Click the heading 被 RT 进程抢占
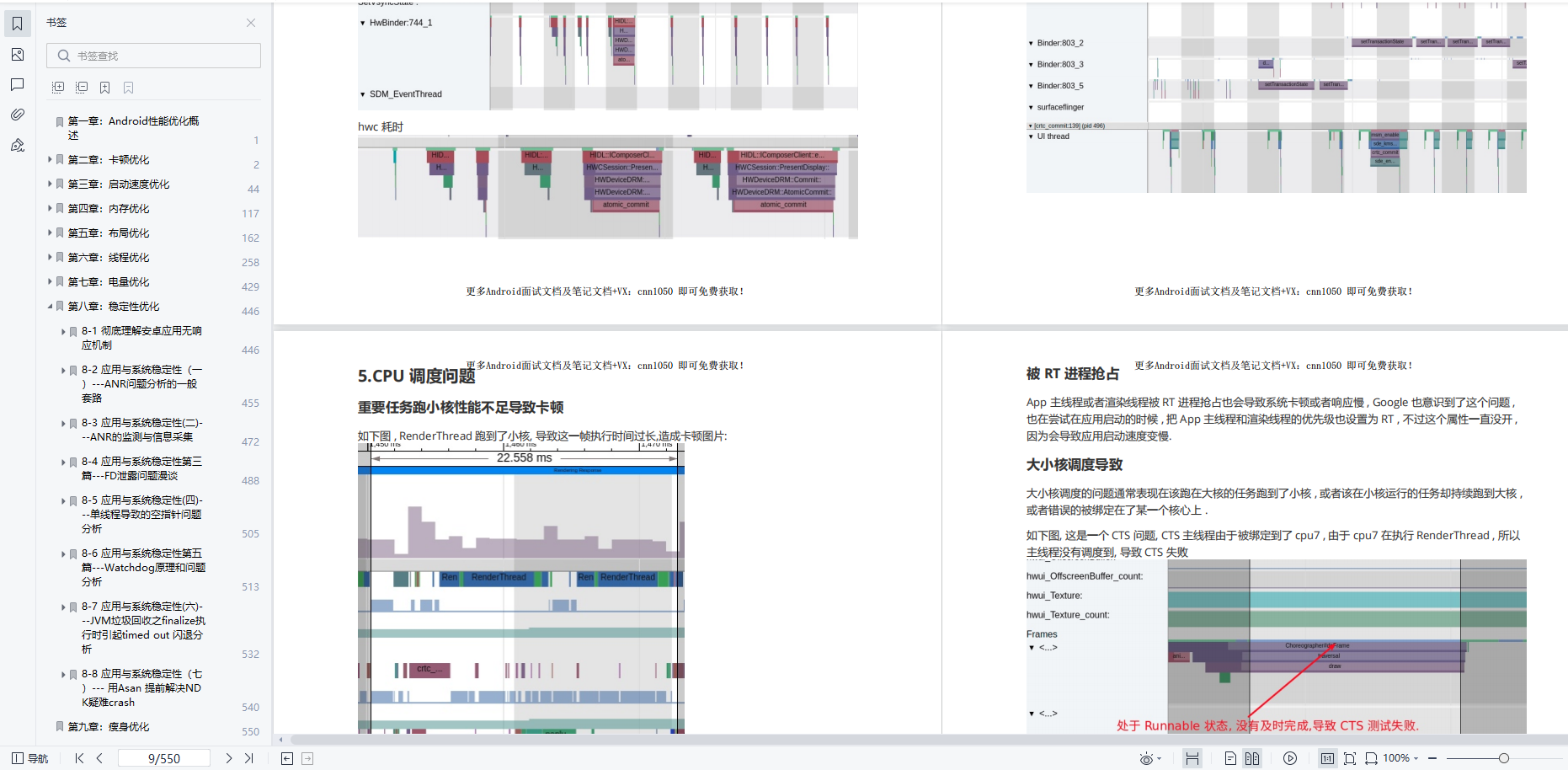Viewport: 1568px width, 770px height. click(x=1073, y=373)
